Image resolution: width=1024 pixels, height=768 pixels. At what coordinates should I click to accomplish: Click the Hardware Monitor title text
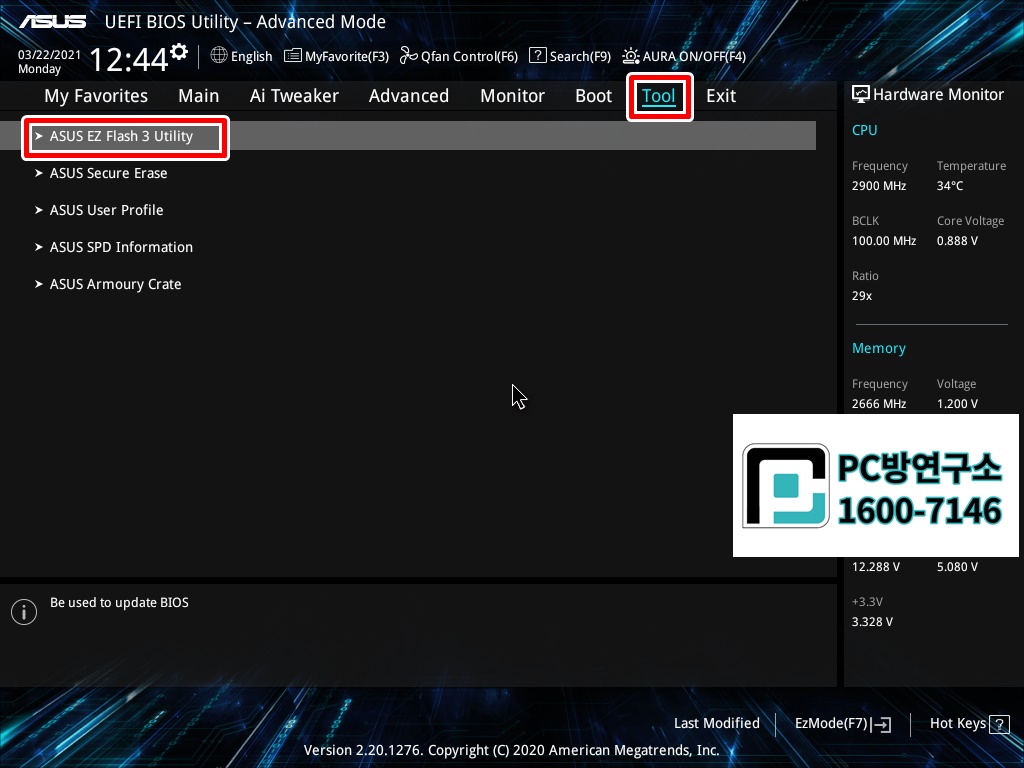click(x=938, y=95)
